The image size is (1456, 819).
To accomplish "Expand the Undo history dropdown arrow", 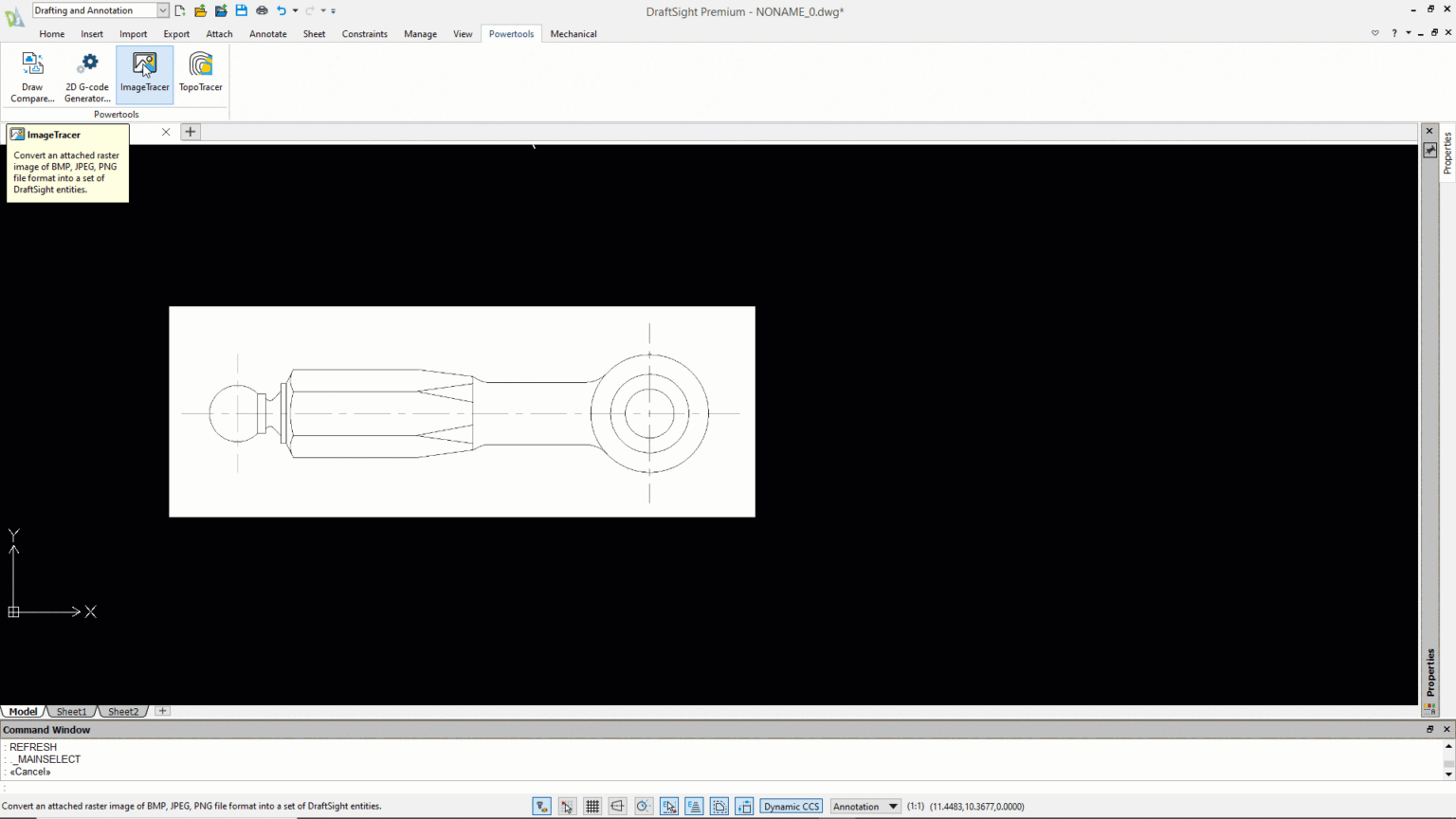I will (x=295, y=10).
